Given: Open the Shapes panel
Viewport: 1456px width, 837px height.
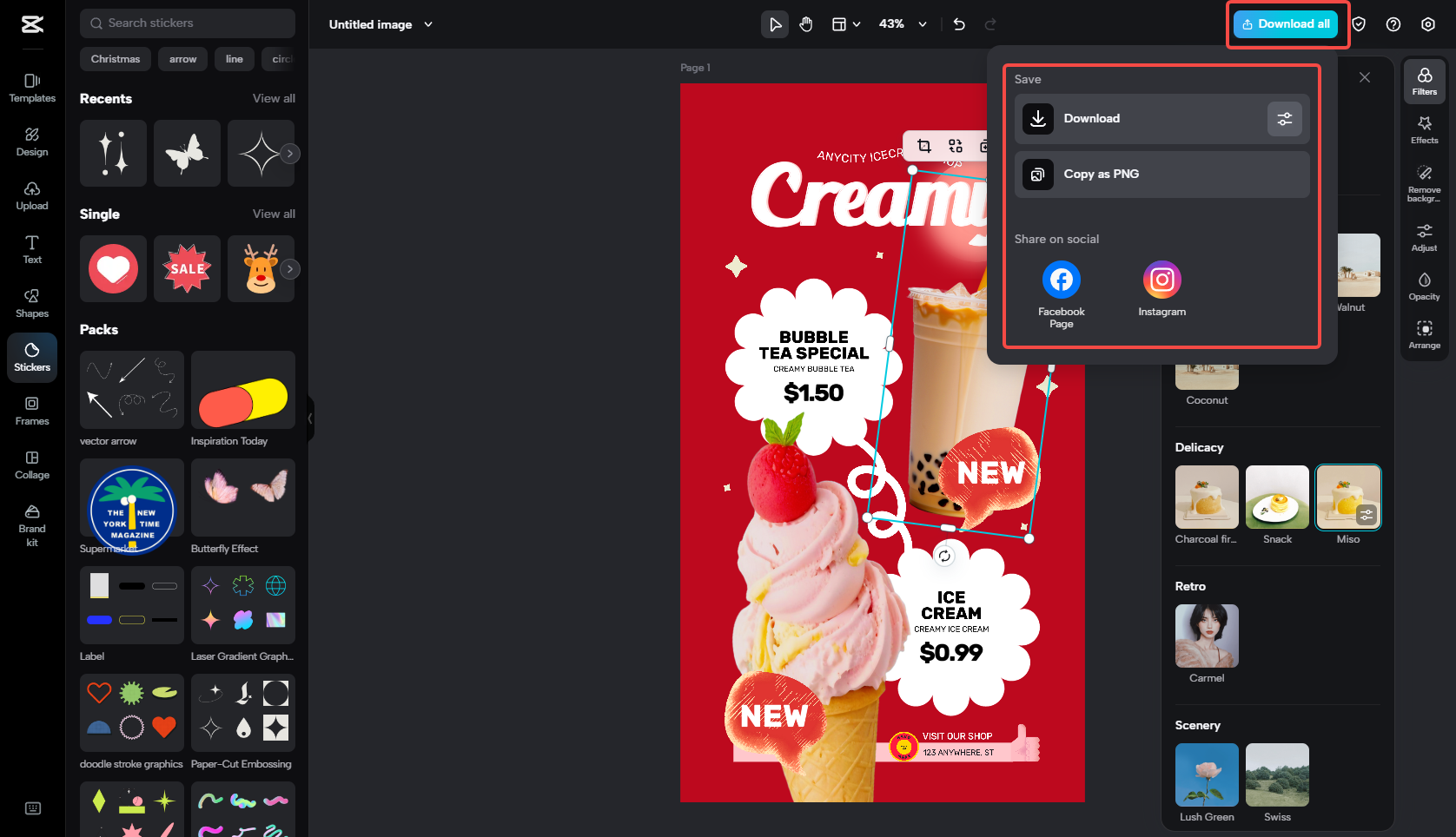Looking at the screenshot, I should [32, 304].
